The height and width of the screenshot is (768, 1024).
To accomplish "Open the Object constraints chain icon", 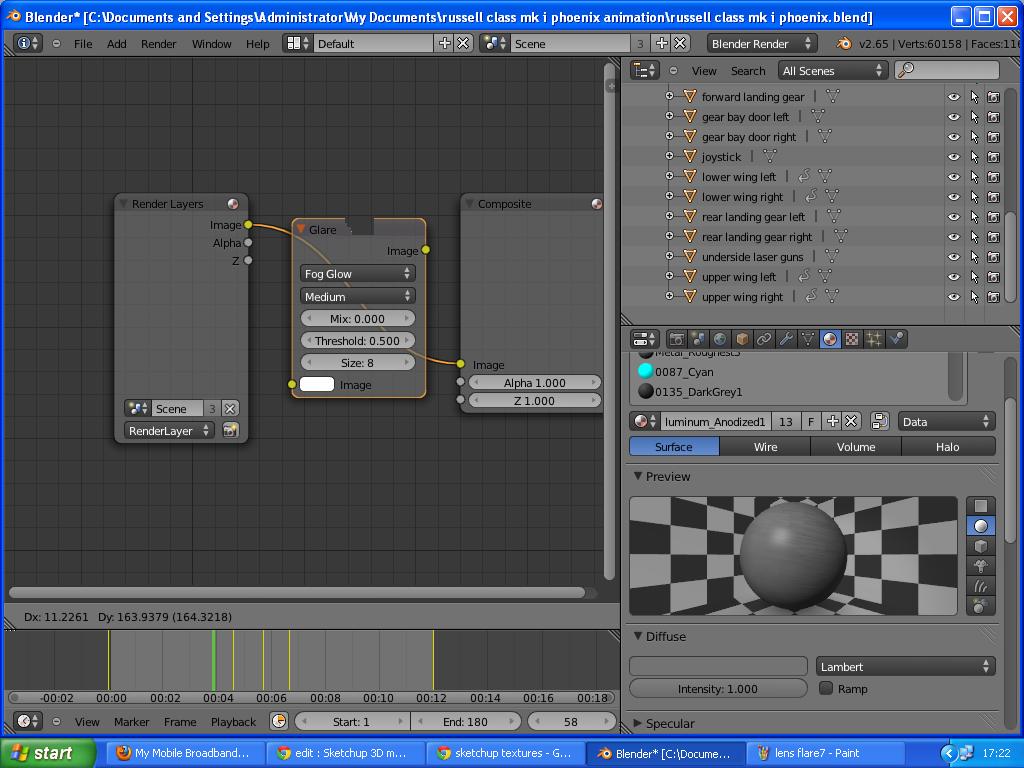I will tap(764, 339).
